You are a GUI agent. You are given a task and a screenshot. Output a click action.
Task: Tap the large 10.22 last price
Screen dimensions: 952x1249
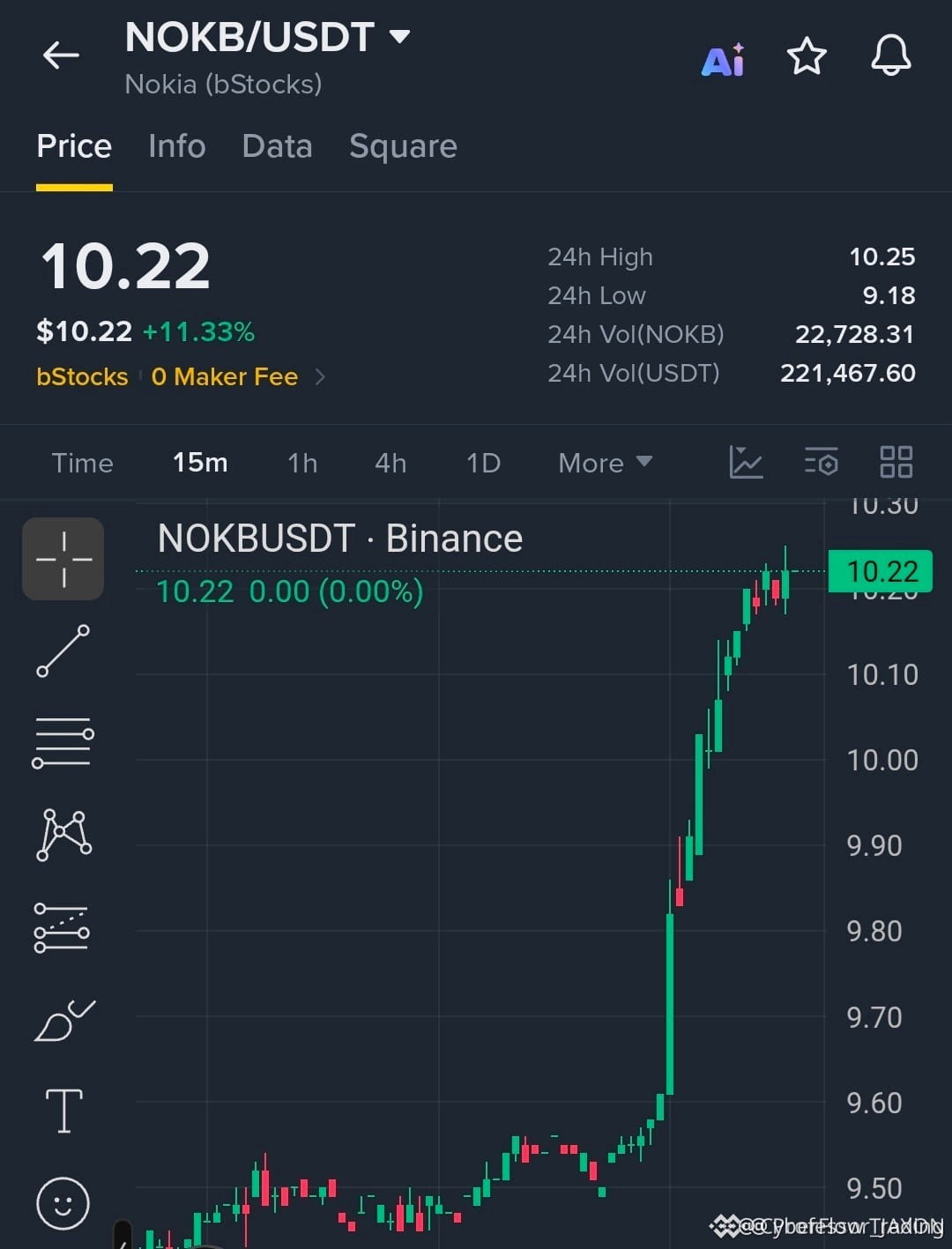[x=125, y=266]
